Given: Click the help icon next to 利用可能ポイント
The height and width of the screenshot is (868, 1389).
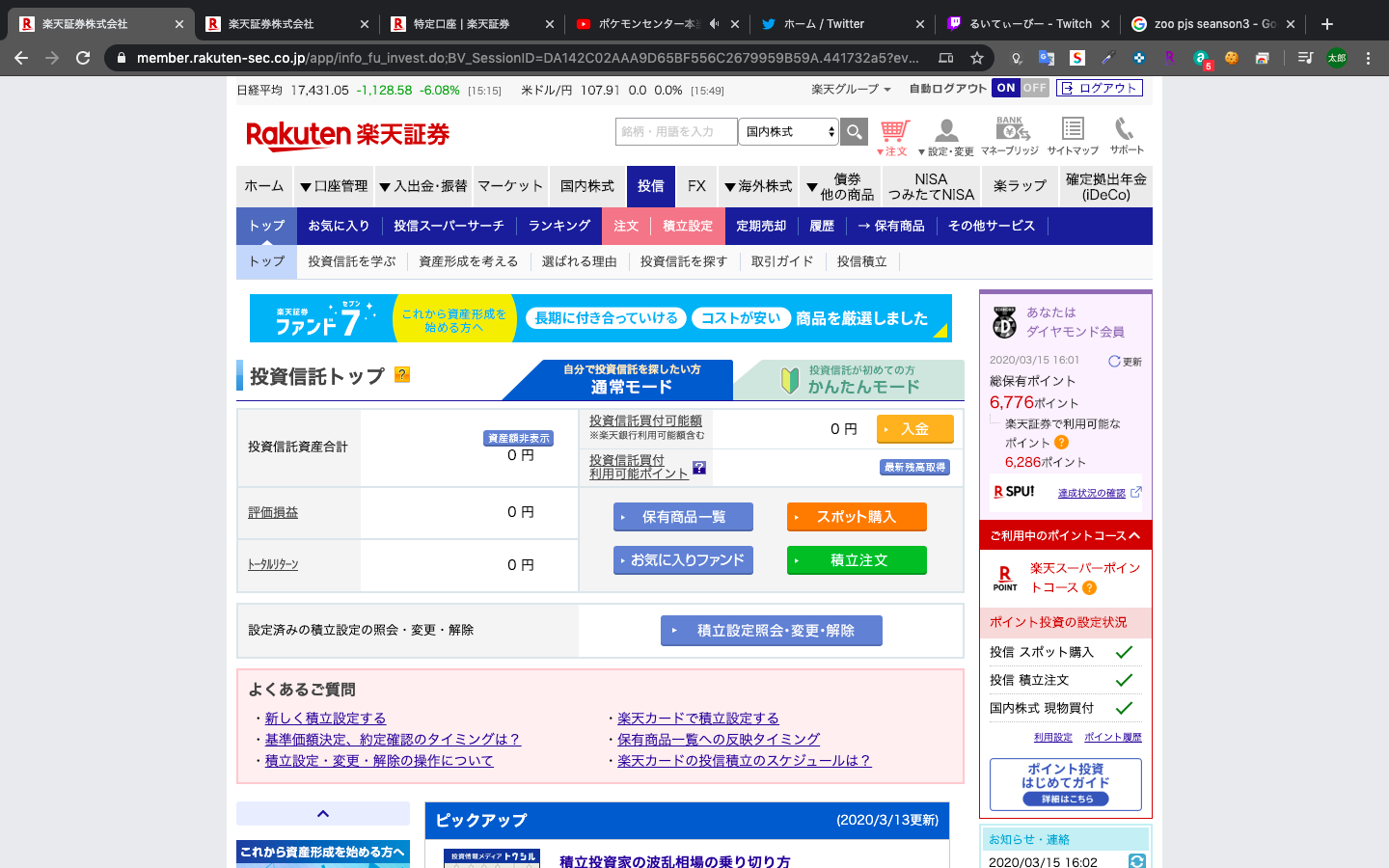Looking at the screenshot, I should point(699,468).
